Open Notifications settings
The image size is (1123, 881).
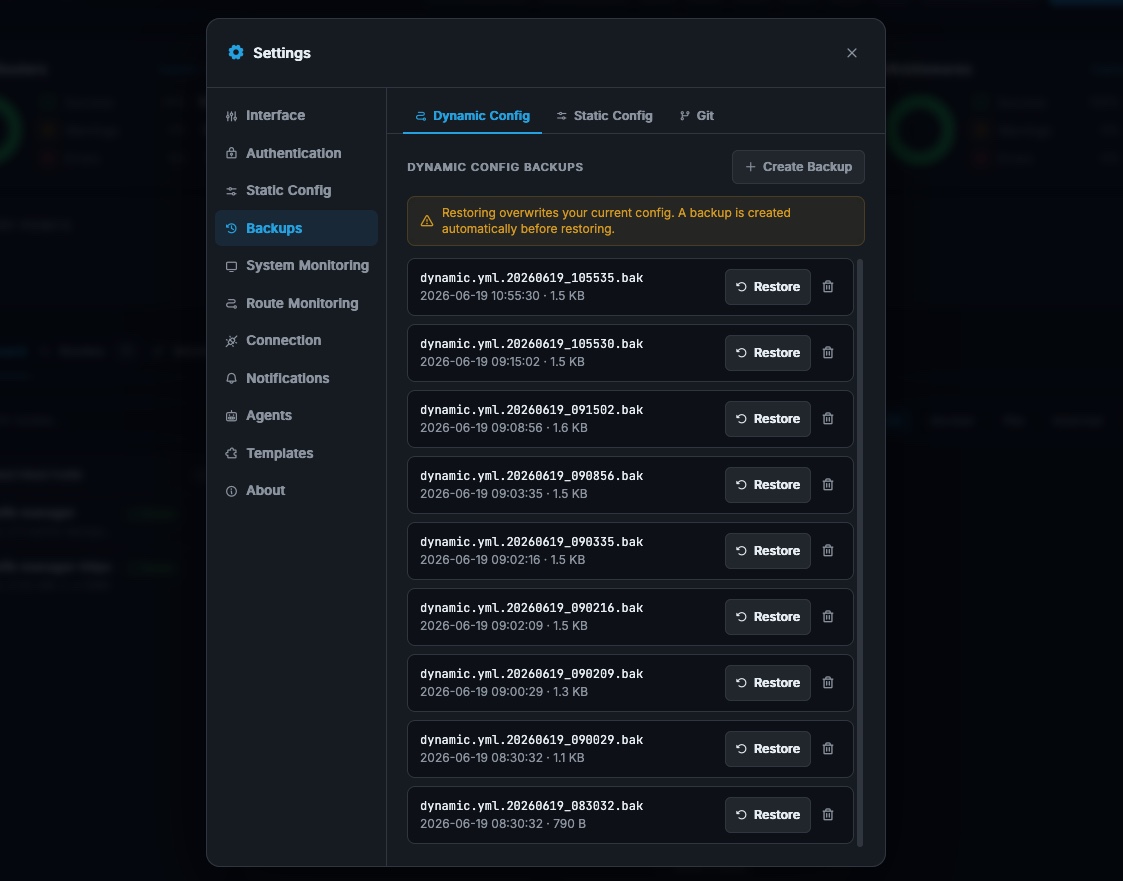coord(296,378)
